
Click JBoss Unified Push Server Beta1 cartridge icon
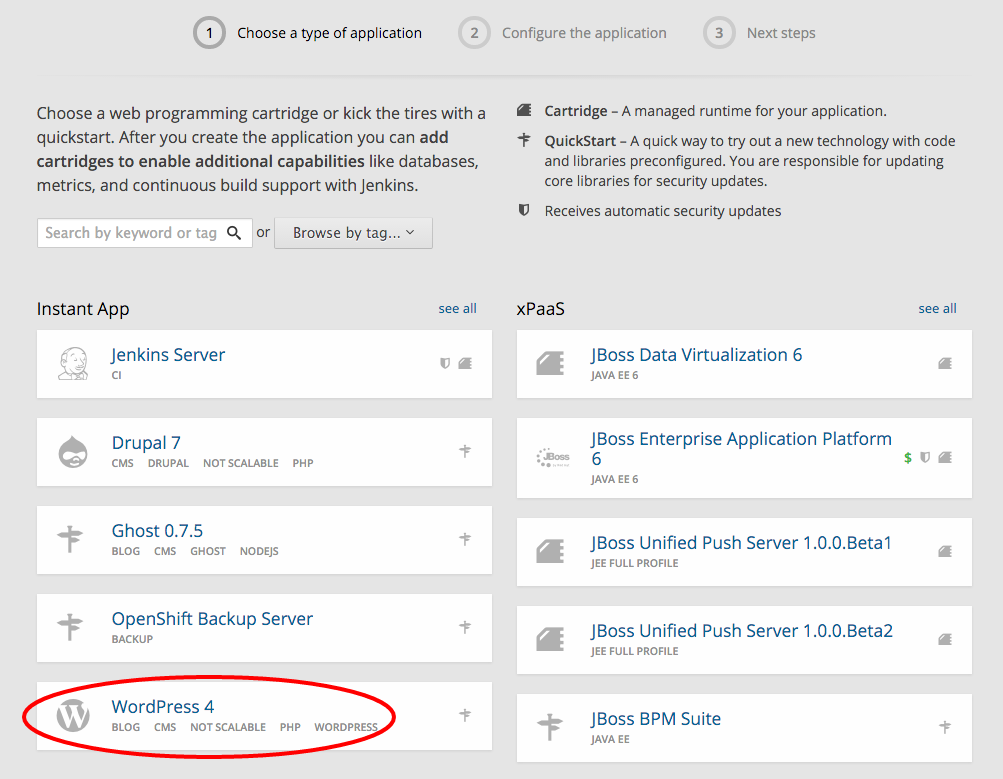point(551,551)
